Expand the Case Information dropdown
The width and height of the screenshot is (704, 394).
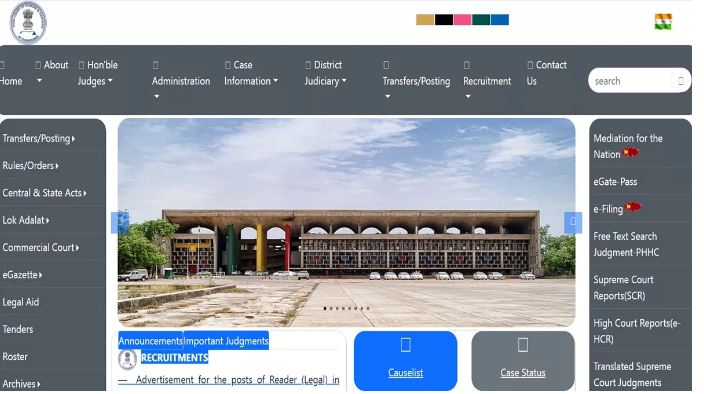(x=251, y=73)
